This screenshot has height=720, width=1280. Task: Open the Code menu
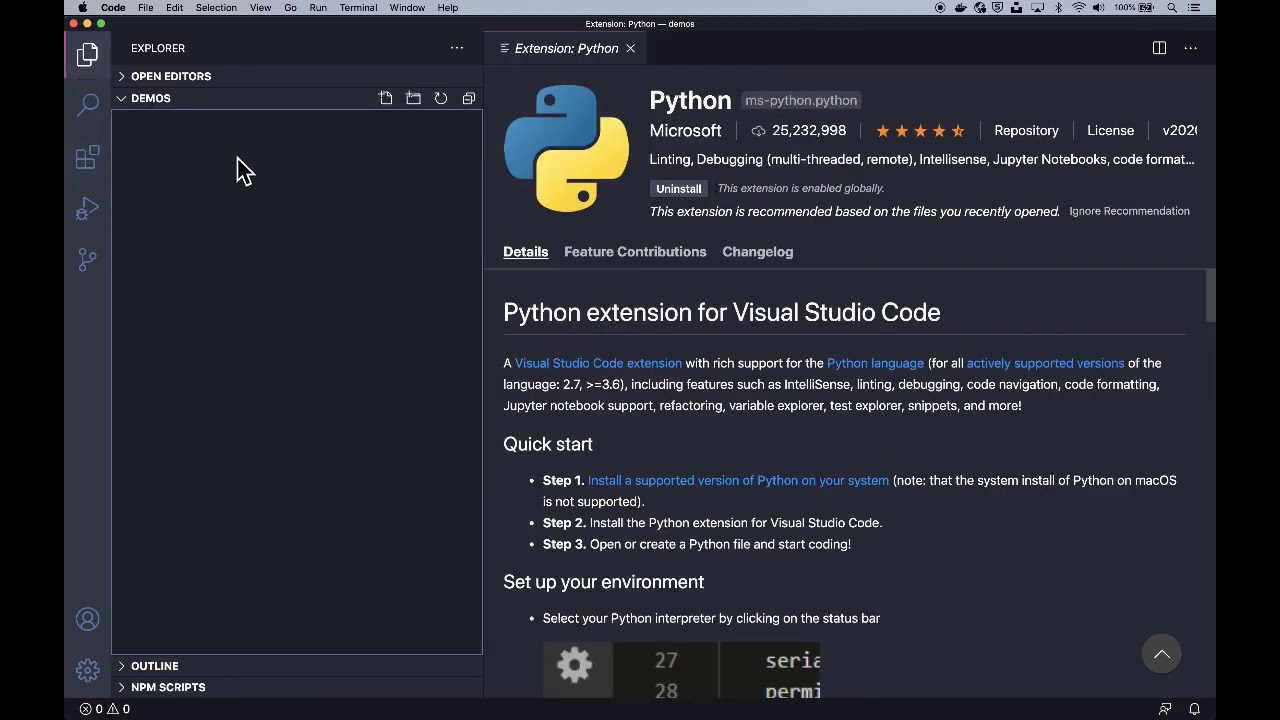113,8
